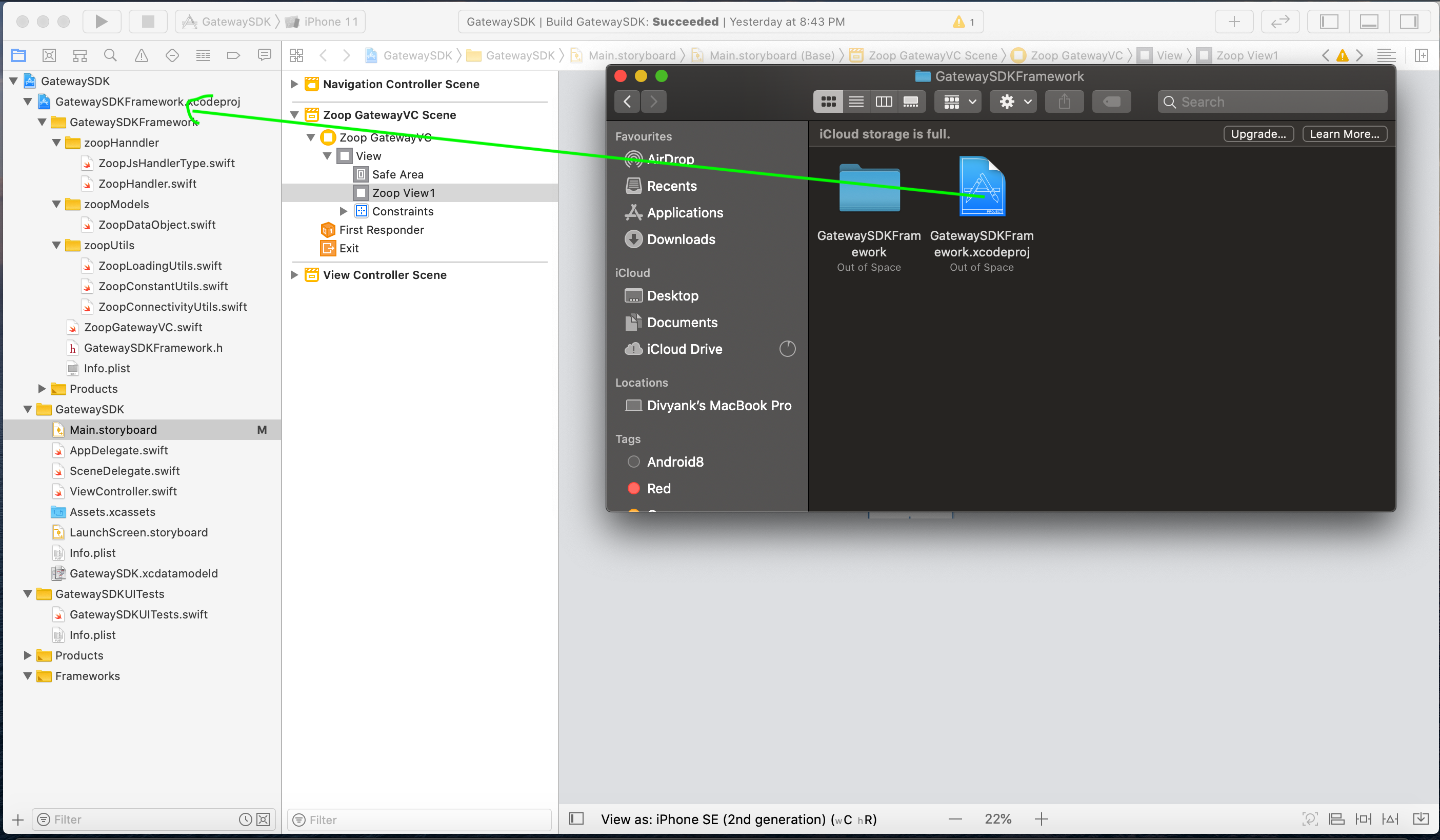This screenshot has height=840, width=1440.
Task: Open the Report navigator tab
Action: coord(264,55)
